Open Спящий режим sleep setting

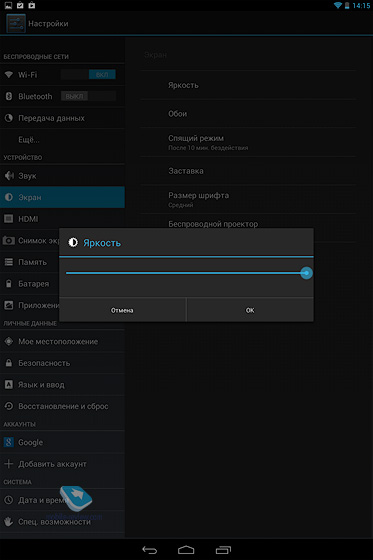(x=248, y=142)
